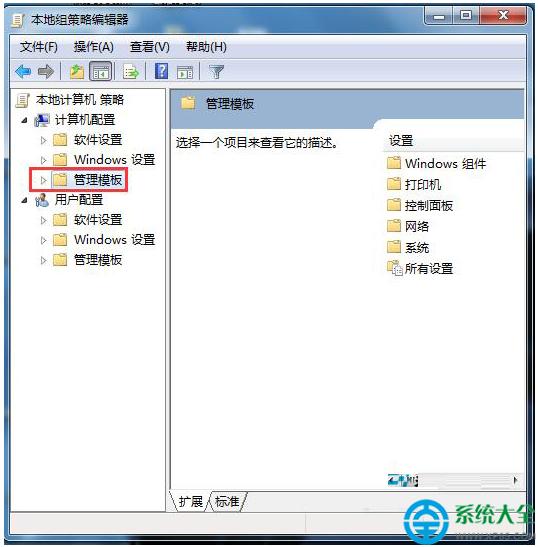Toggle the Show/Hide console tree button
This screenshot has height=547, width=538.
(x=100, y=72)
